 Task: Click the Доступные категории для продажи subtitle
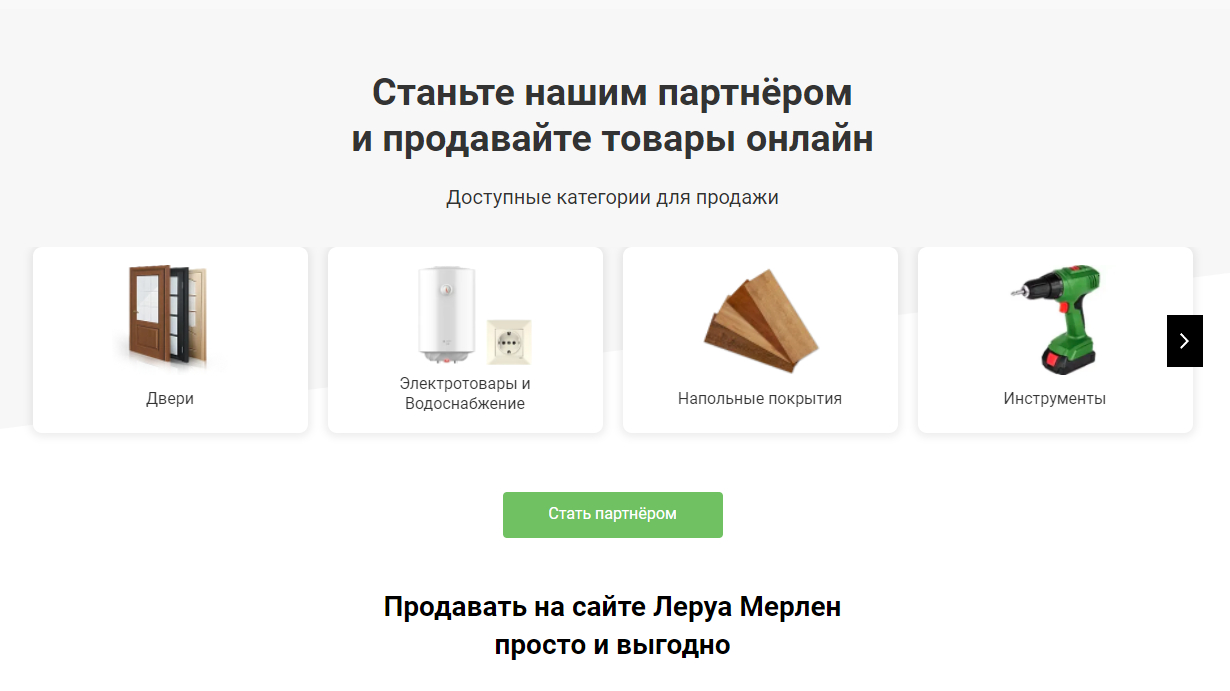tap(612, 198)
